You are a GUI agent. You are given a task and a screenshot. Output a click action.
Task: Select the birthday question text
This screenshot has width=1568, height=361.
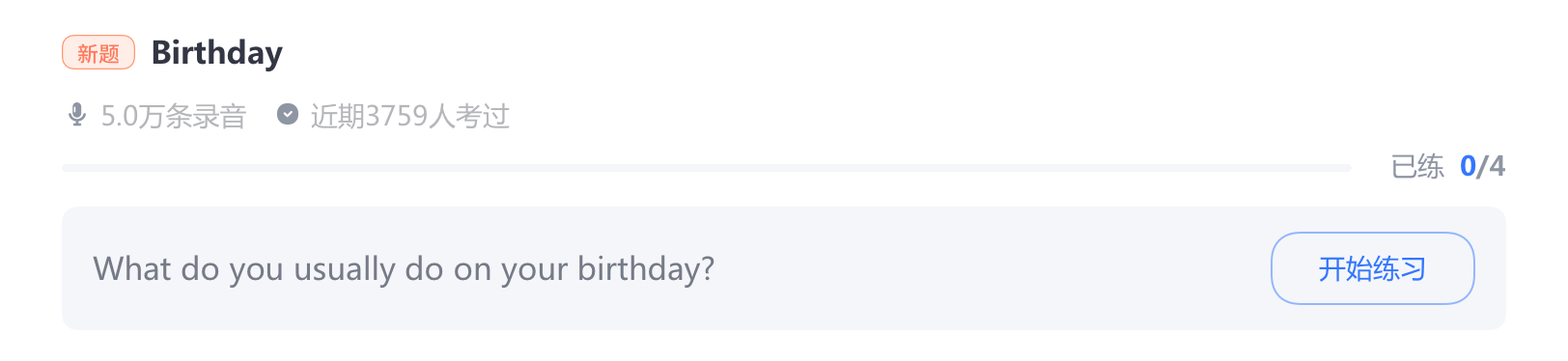pyautogui.click(x=404, y=269)
